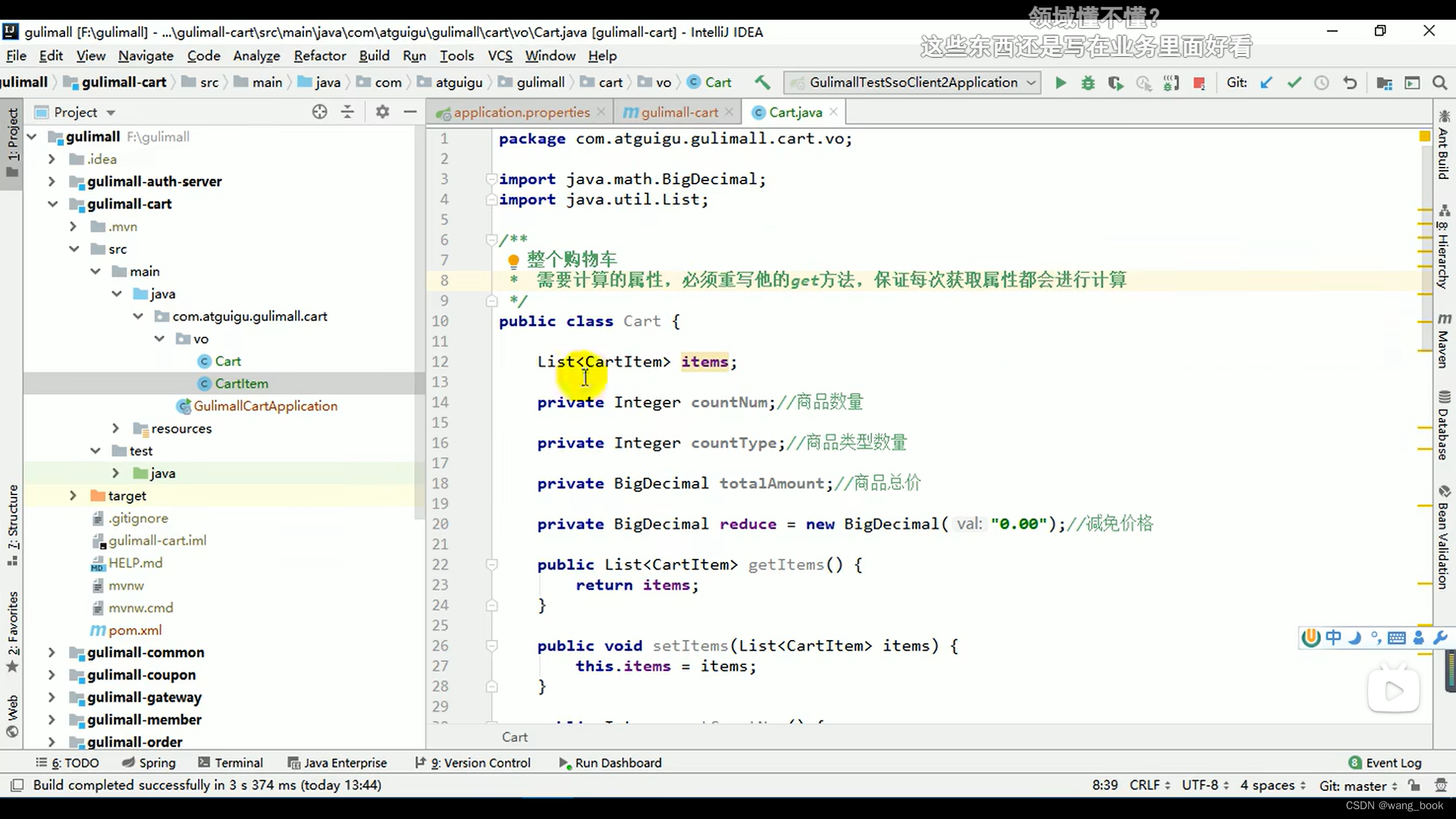Open the 9: Version Control panel

pyautogui.click(x=472, y=762)
